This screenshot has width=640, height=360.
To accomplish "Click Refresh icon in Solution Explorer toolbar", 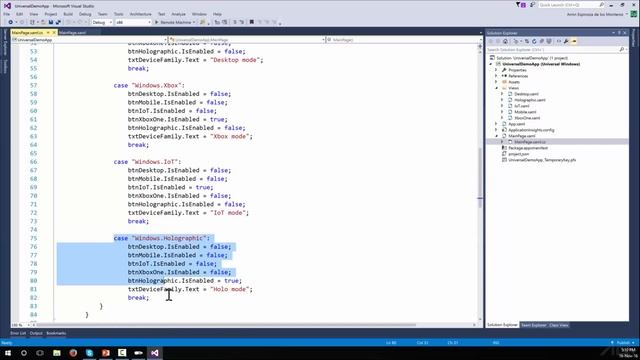I will click(534, 41).
